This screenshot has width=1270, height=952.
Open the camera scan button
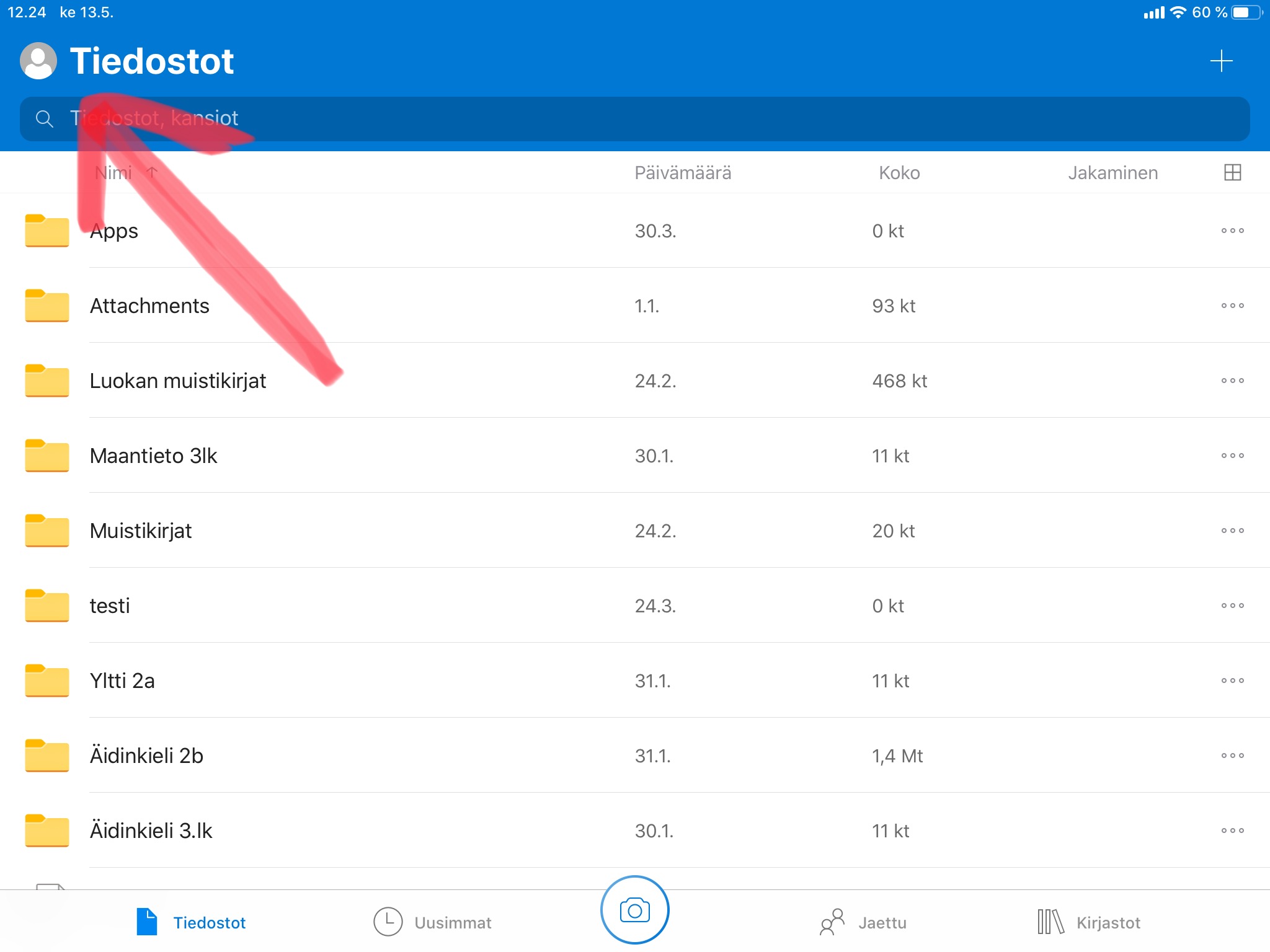(634, 910)
